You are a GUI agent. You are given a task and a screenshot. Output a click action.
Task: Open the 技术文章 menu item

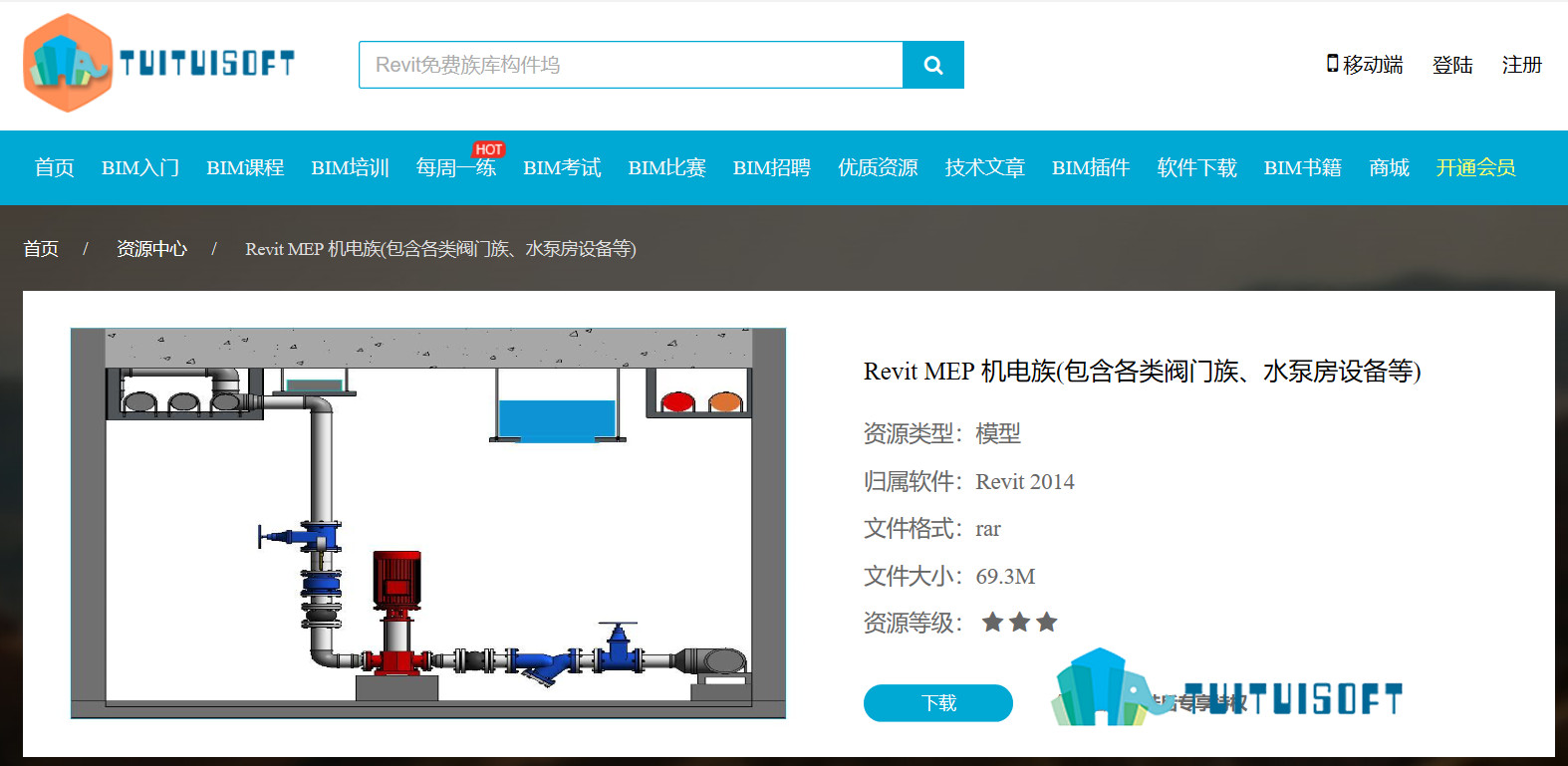point(985,167)
